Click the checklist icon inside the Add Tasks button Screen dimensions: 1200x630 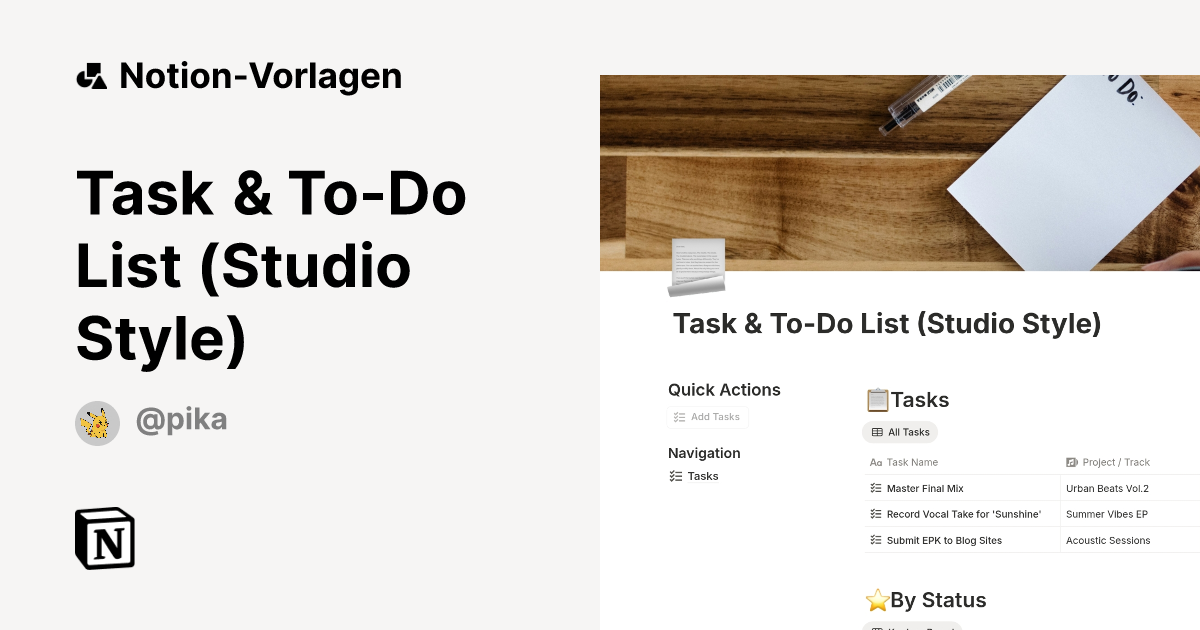[x=679, y=417]
